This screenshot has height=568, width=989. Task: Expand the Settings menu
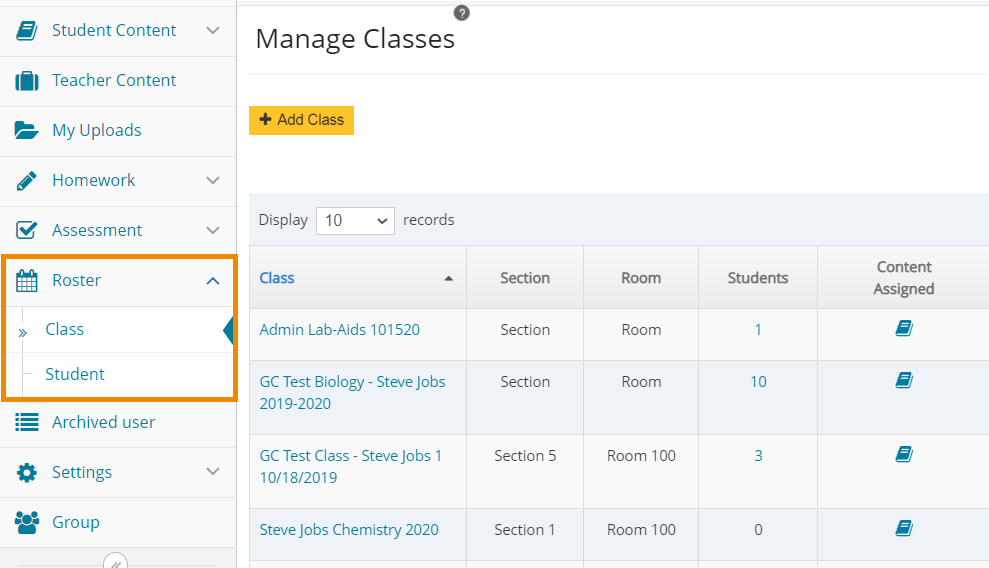[212, 472]
